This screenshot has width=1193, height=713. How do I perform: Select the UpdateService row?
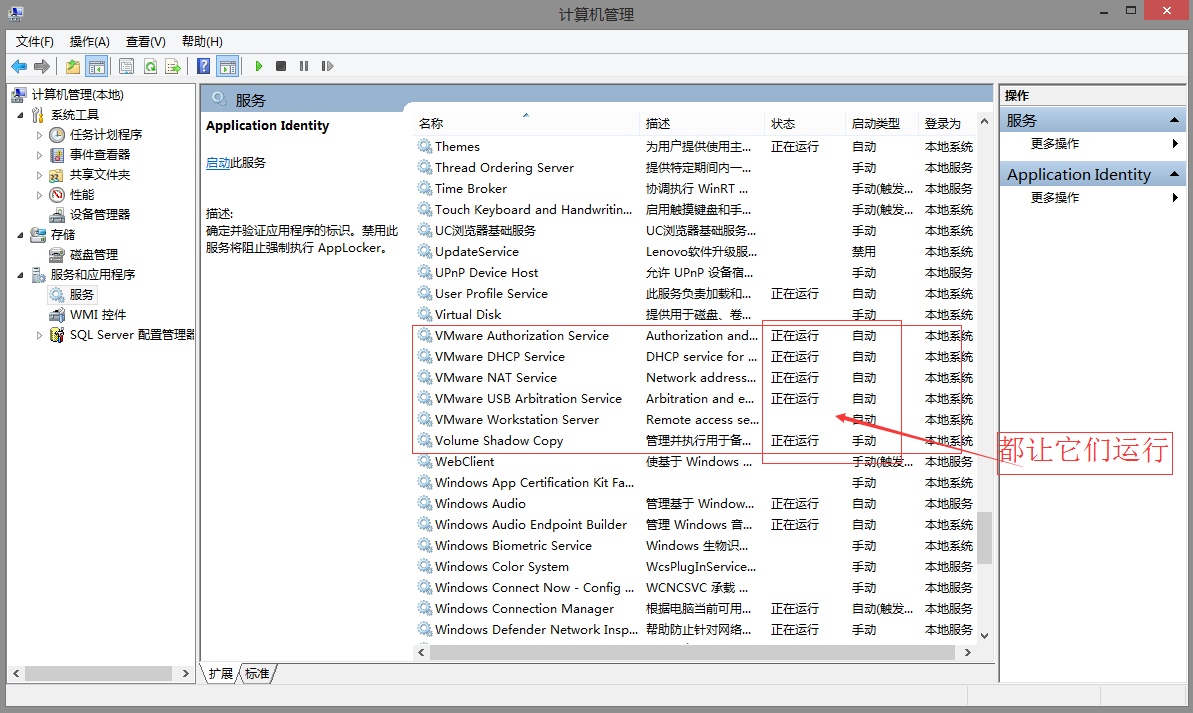pyautogui.click(x=695, y=252)
